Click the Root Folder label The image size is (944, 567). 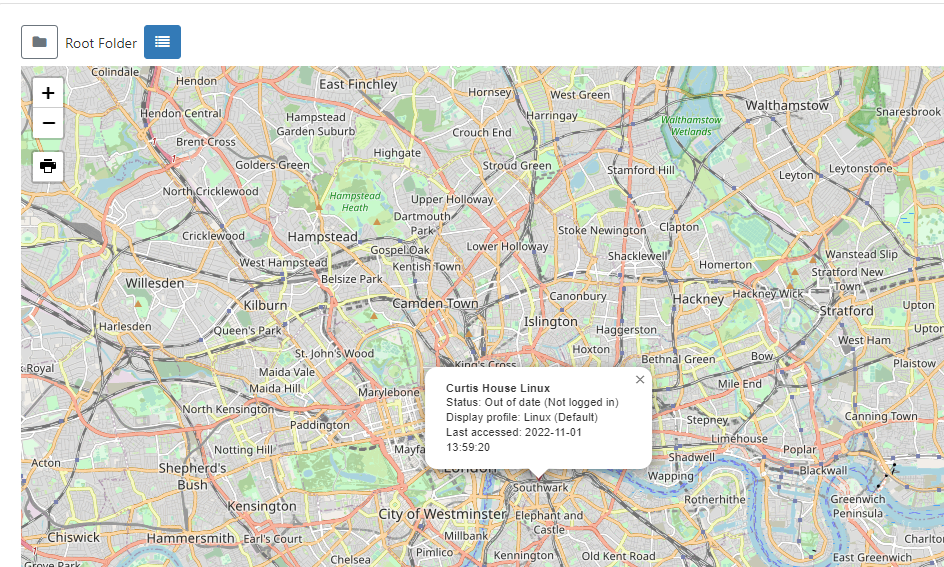click(x=101, y=43)
